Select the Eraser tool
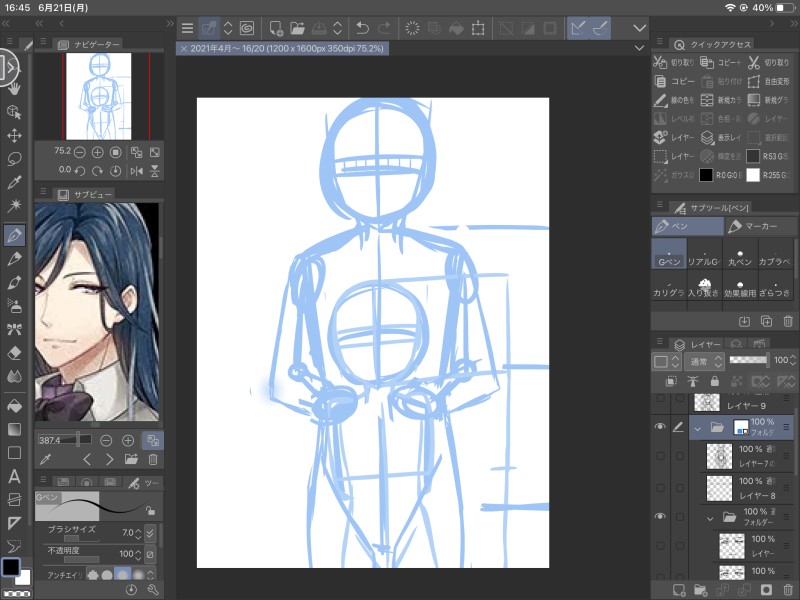Screen dimensions: 800x600 (x=14, y=353)
